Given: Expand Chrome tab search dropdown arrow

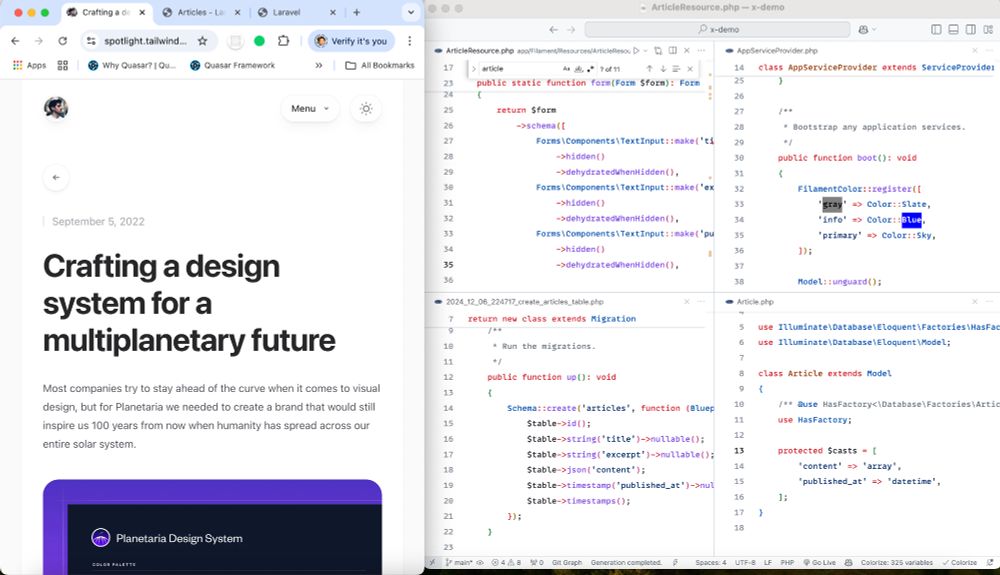Looking at the screenshot, I should click(411, 12).
